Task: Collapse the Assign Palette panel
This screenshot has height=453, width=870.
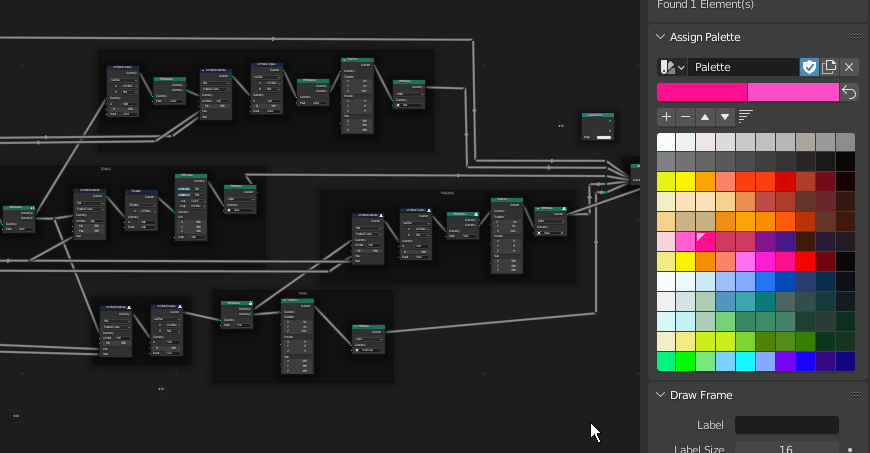Action: coord(660,37)
